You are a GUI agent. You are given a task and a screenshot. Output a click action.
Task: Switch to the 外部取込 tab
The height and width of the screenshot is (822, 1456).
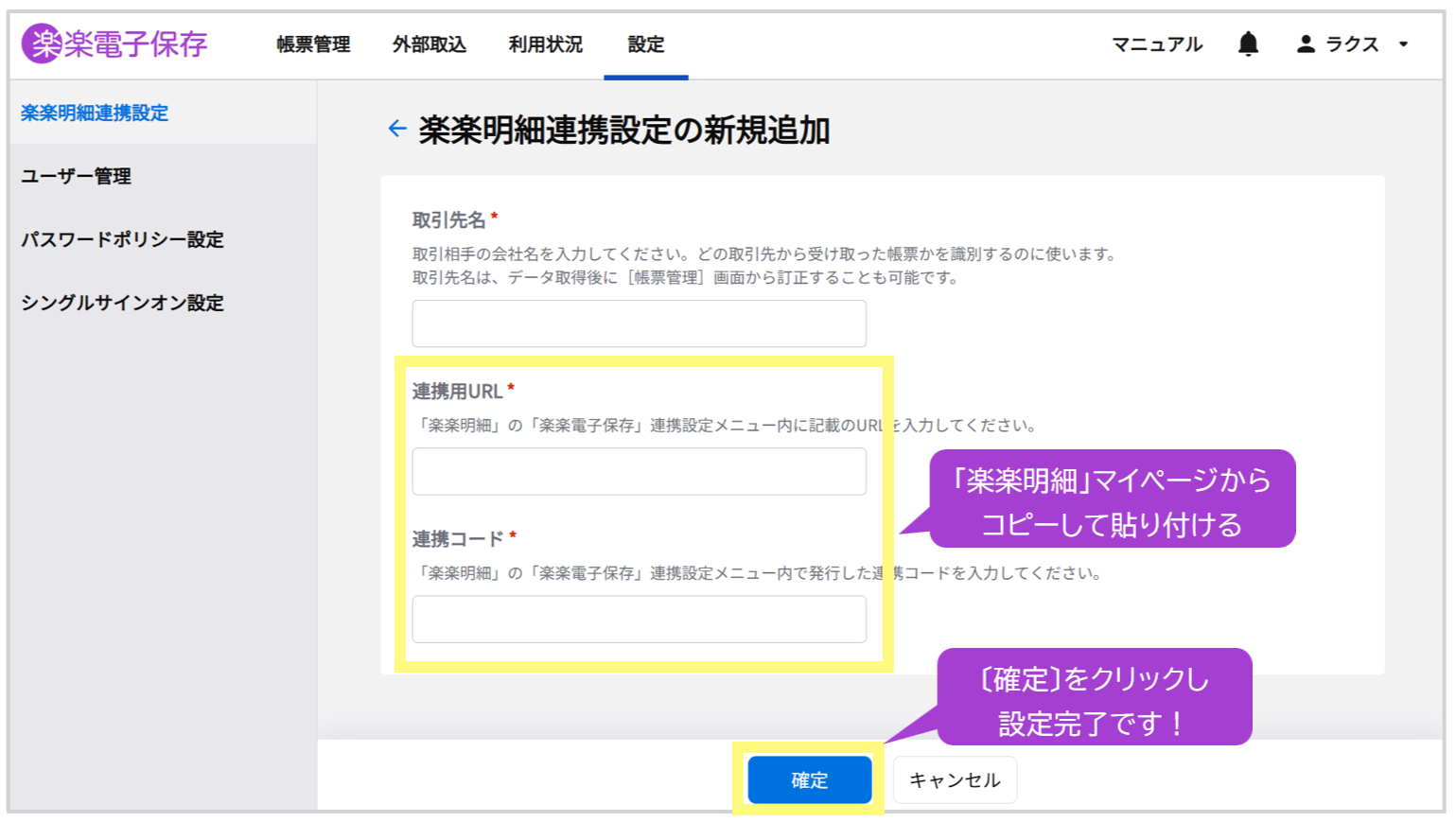coord(430,44)
